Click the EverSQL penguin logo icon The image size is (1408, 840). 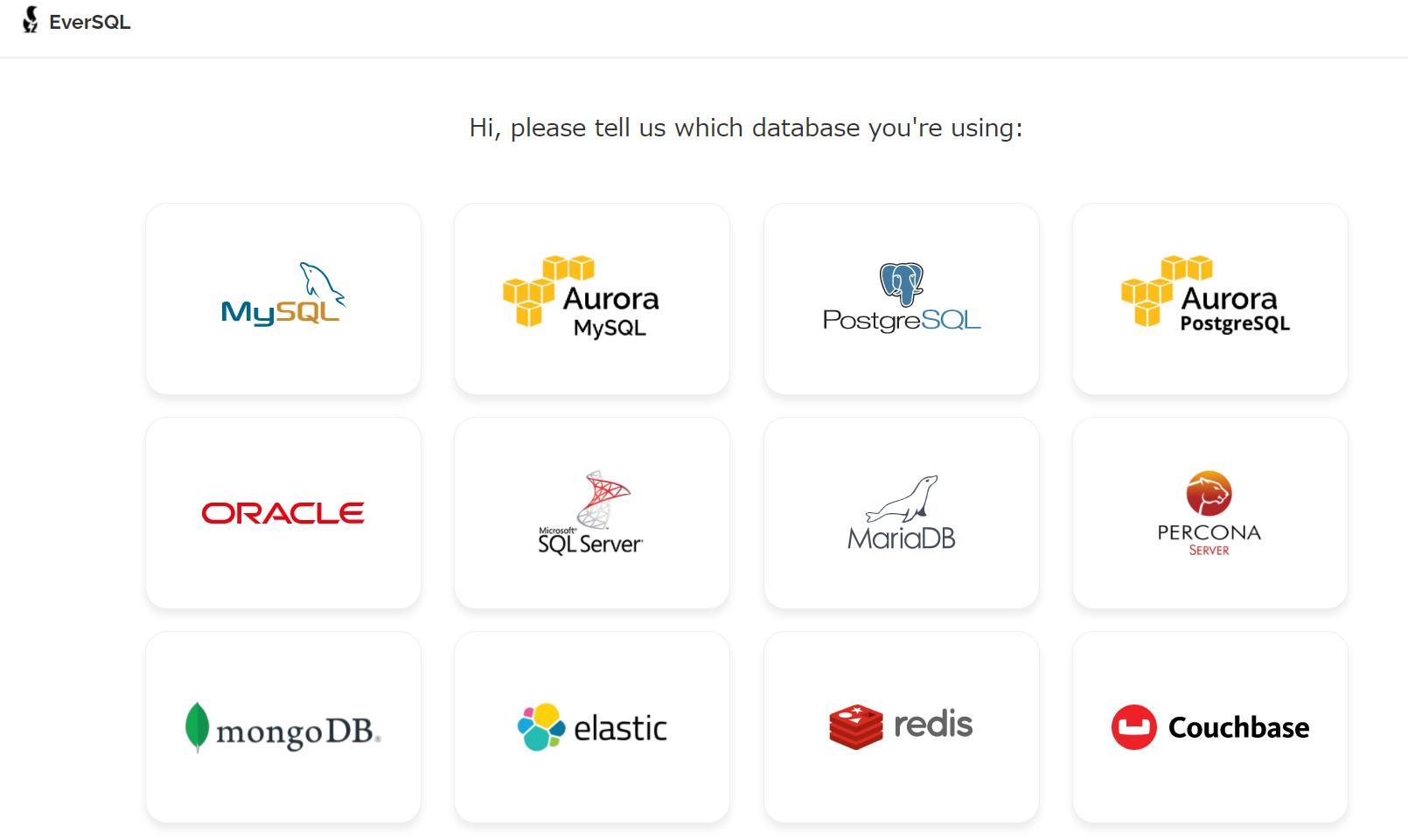tap(31, 20)
